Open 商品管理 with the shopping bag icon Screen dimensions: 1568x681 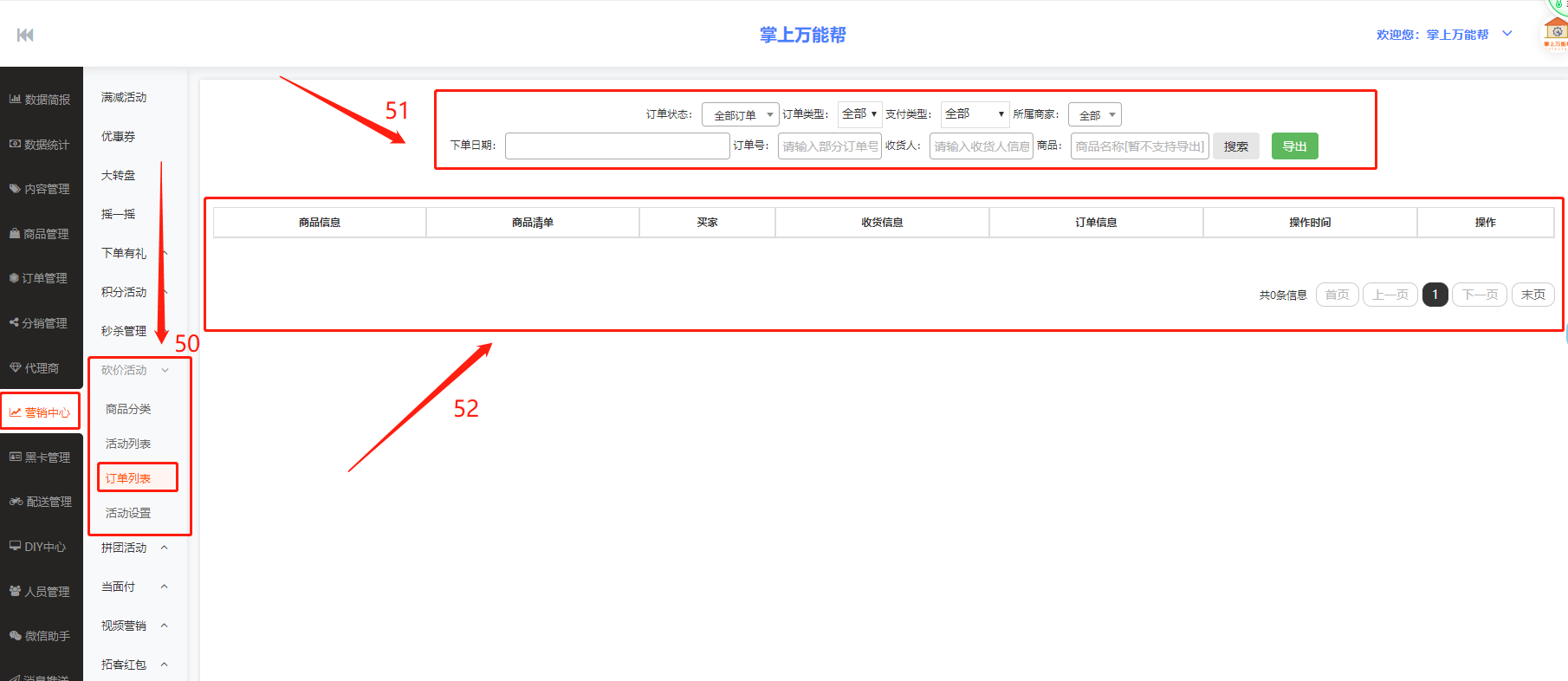[41, 234]
